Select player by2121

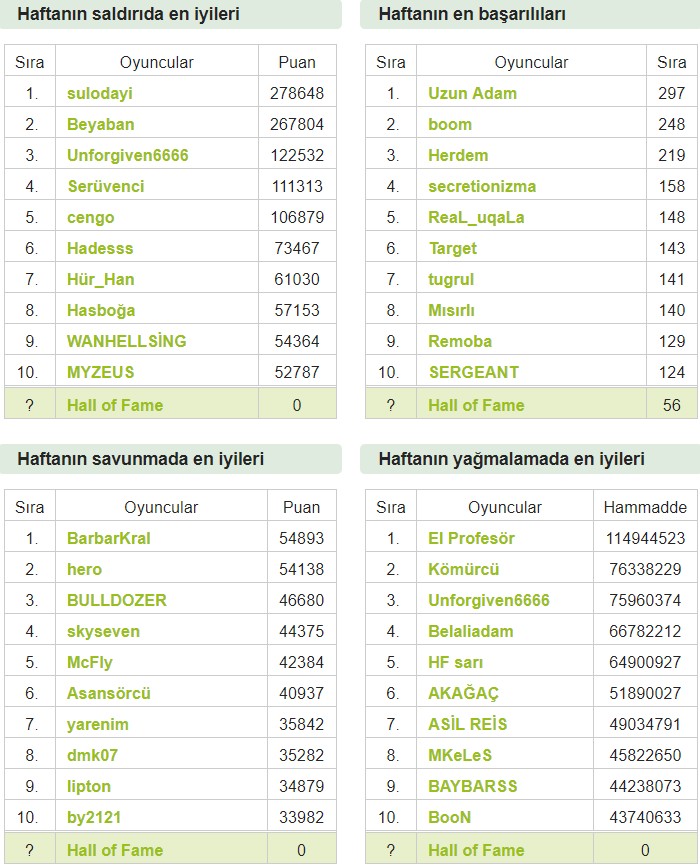[x=94, y=817]
